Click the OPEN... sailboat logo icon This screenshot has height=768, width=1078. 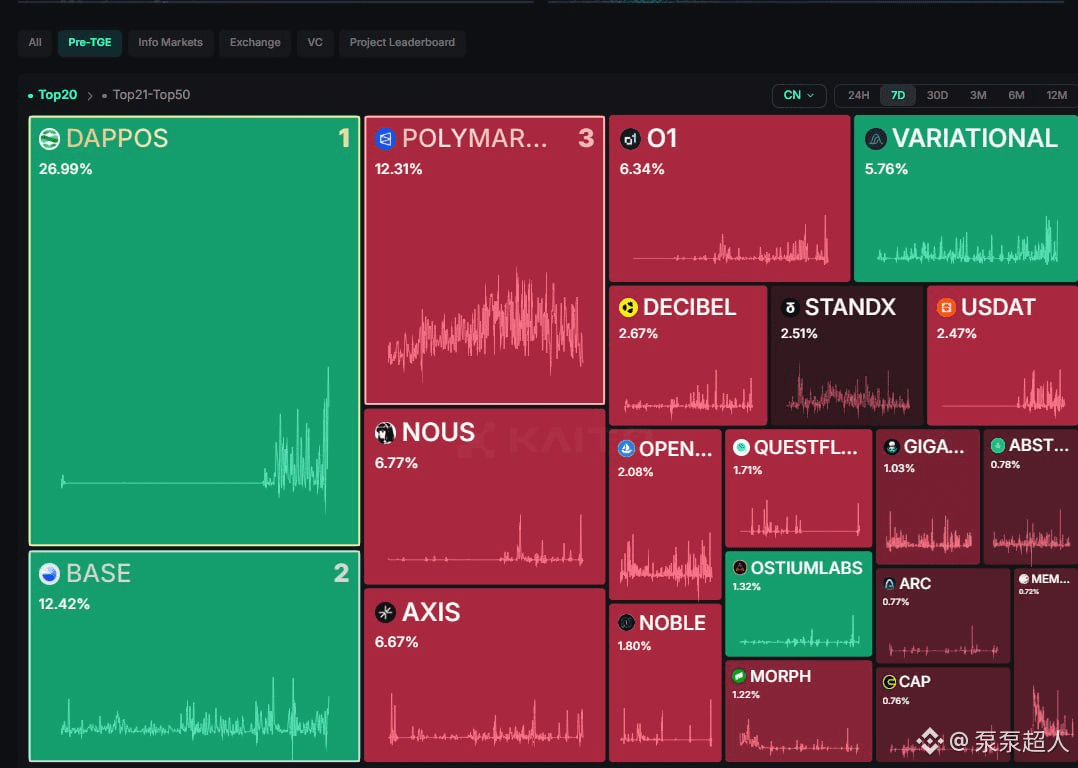[626, 449]
